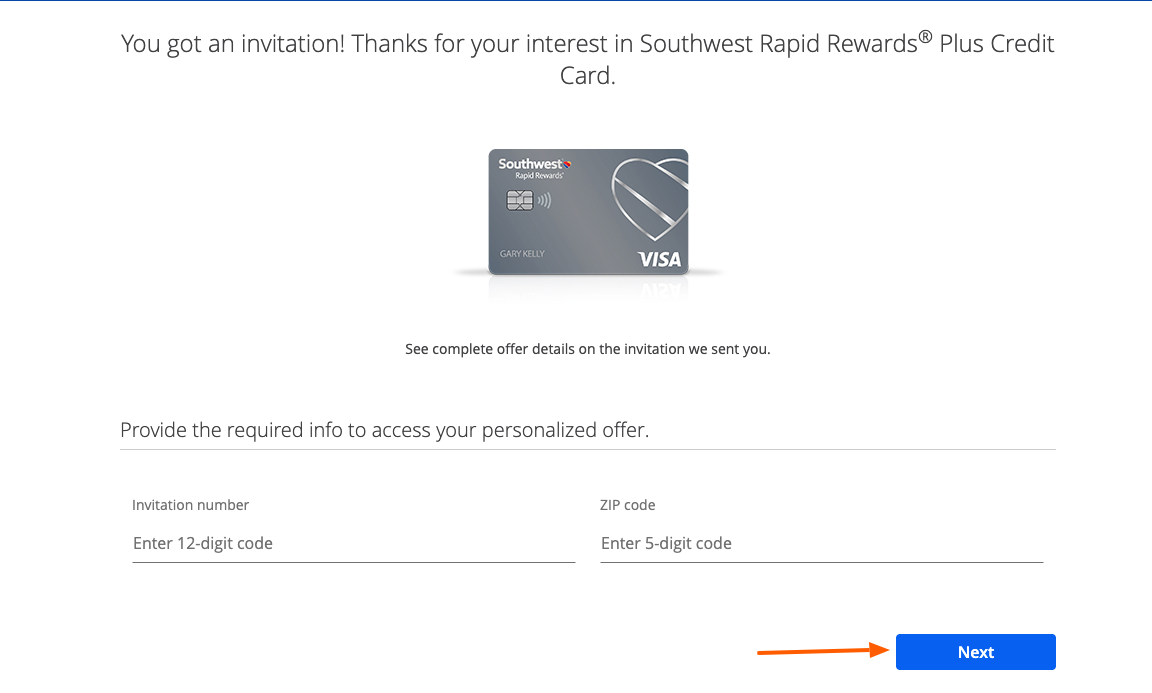
Task: Click the VISA logo on the card
Action: 661,258
